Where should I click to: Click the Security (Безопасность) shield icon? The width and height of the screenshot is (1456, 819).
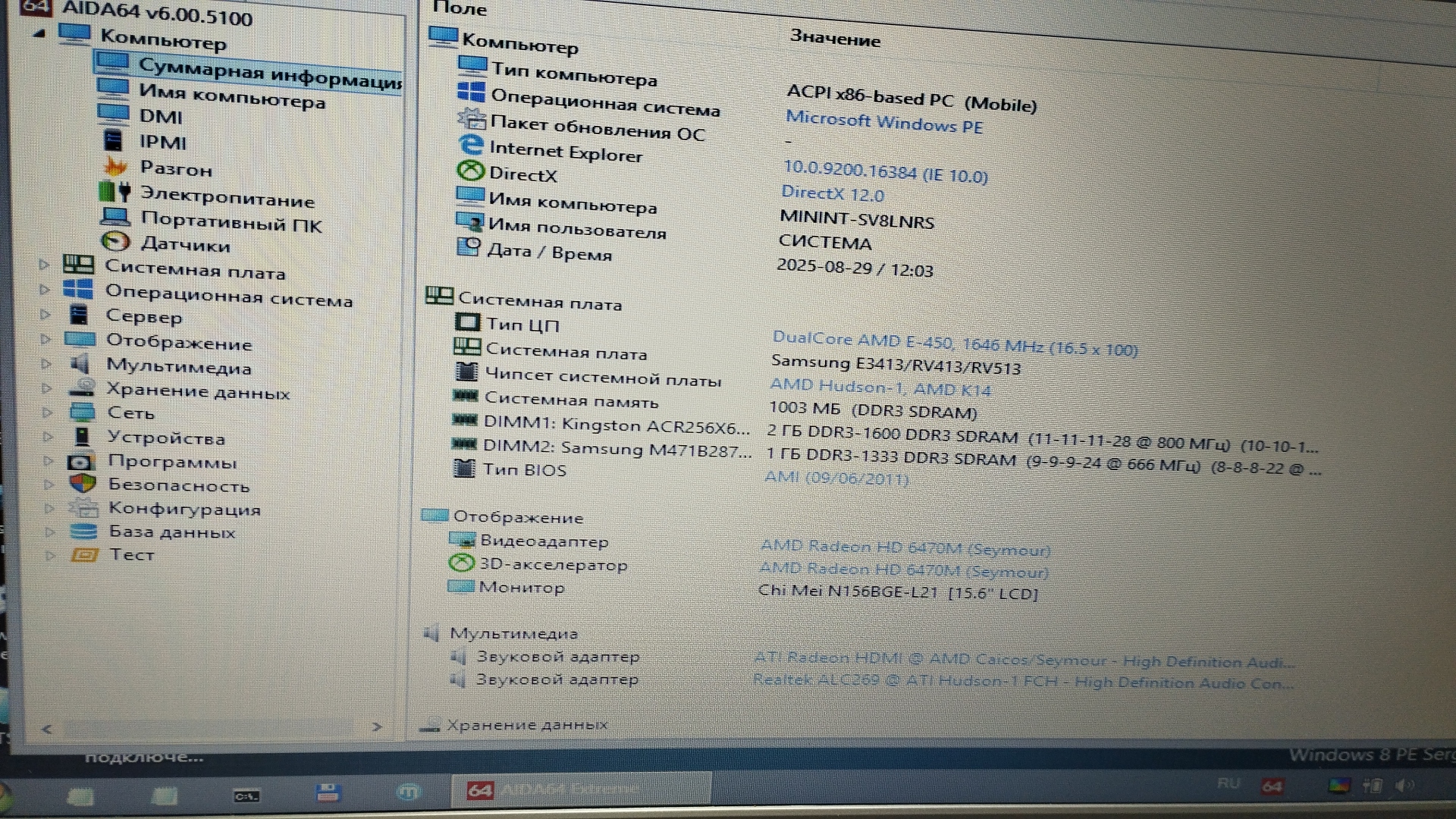coord(82,483)
